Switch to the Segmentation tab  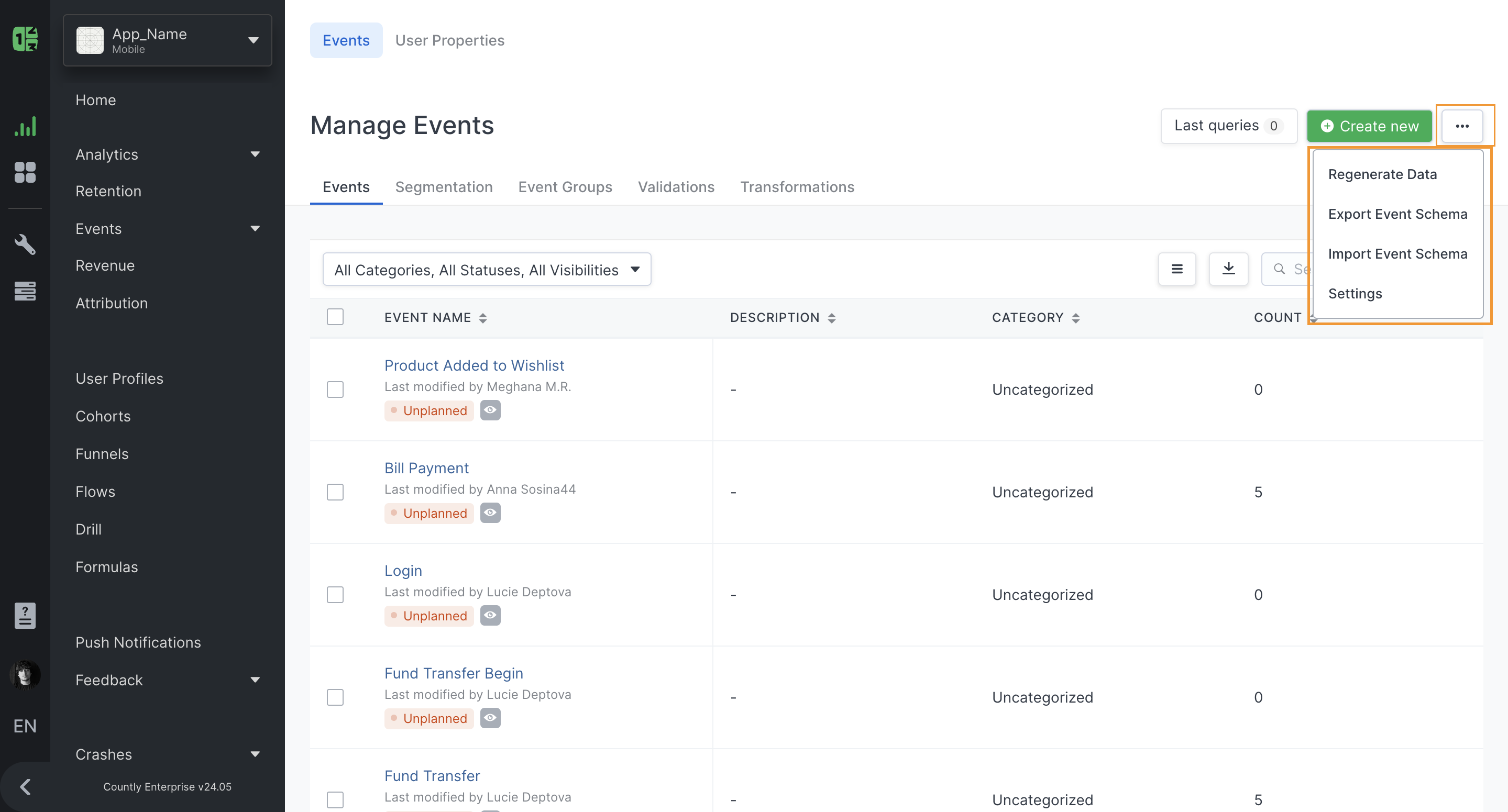pyautogui.click(x=444, y=187)
